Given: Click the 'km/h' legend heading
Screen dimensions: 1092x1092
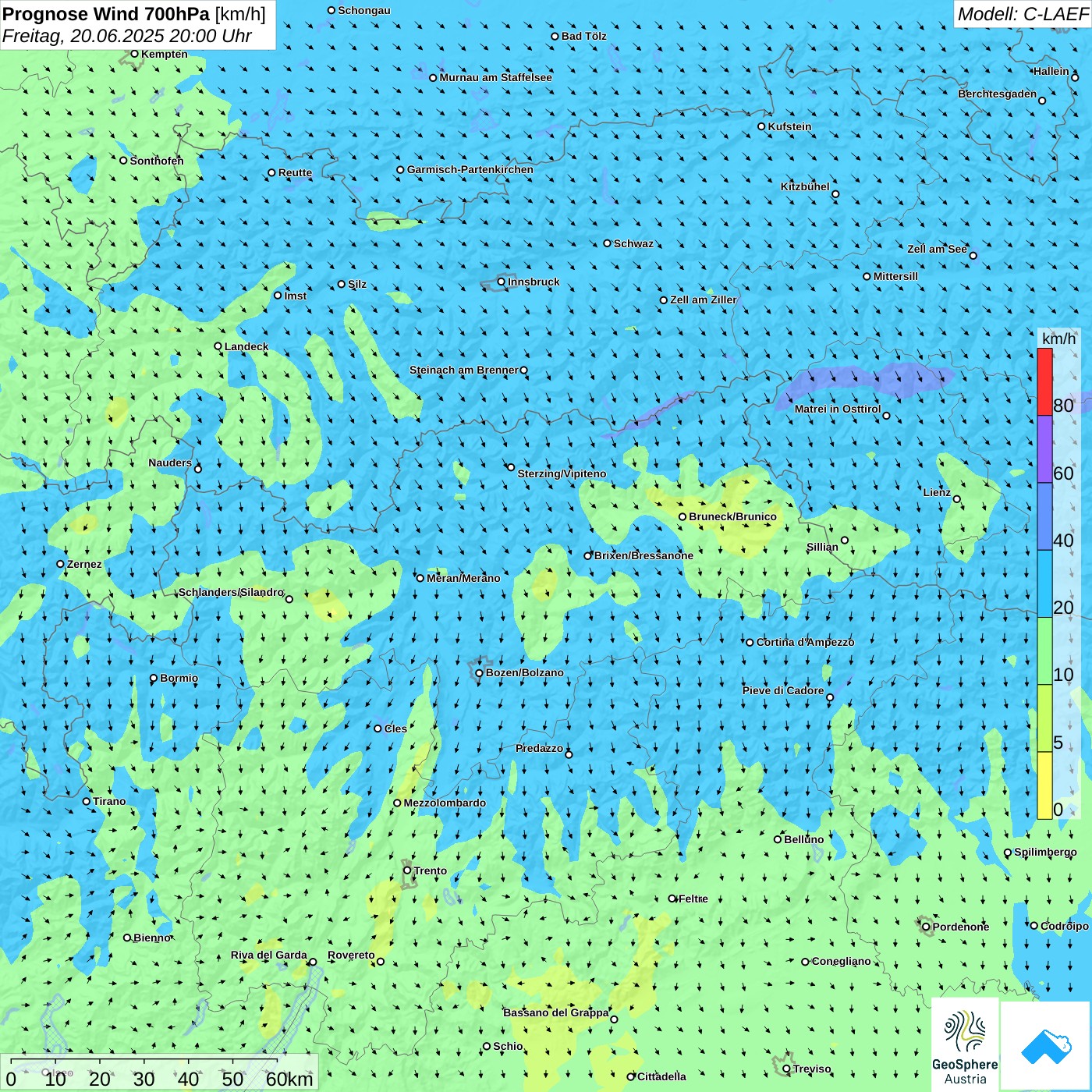Looking at the screenshot, I should tap(1058, 339).
